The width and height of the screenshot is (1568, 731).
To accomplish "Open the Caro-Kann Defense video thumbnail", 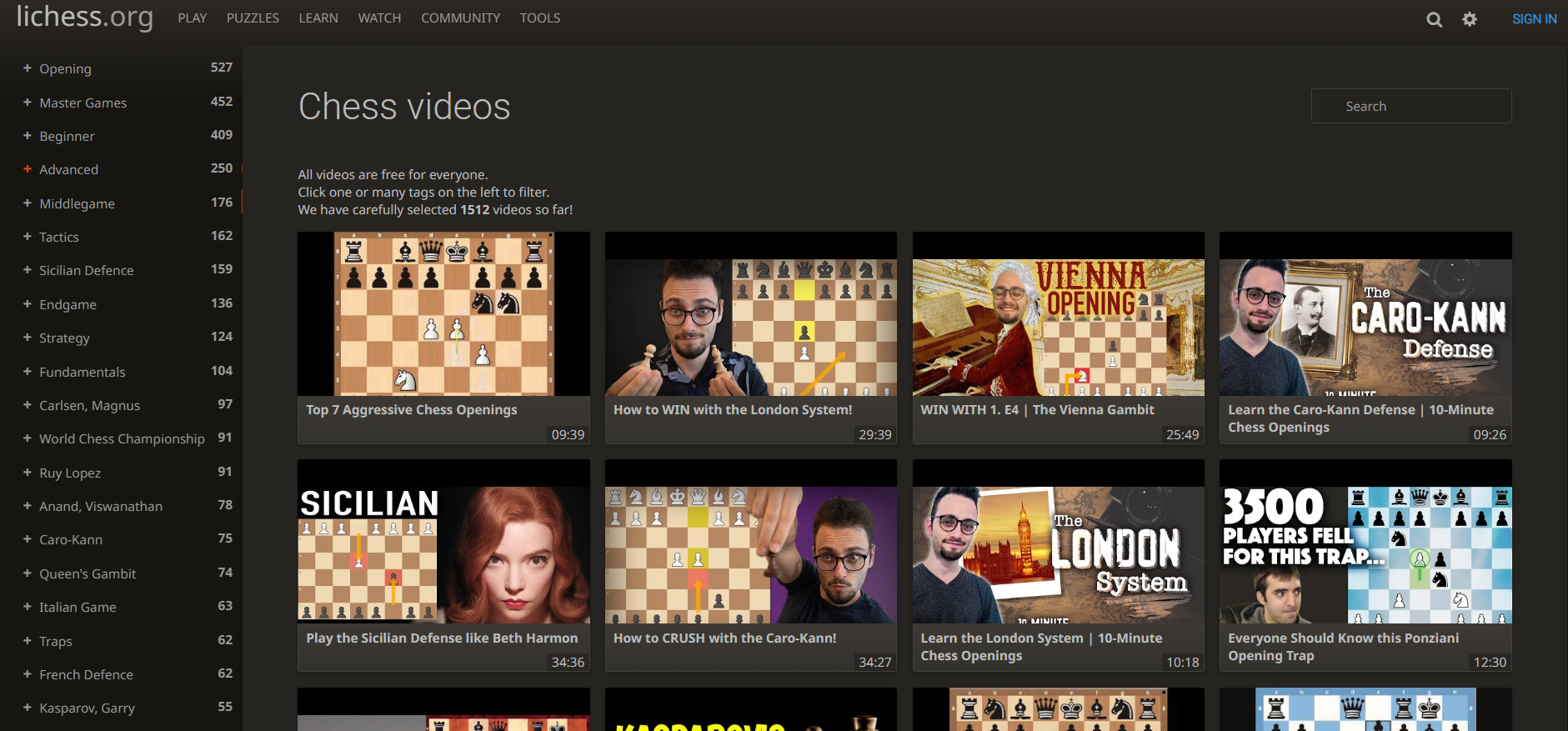I will click(1365, 313).
